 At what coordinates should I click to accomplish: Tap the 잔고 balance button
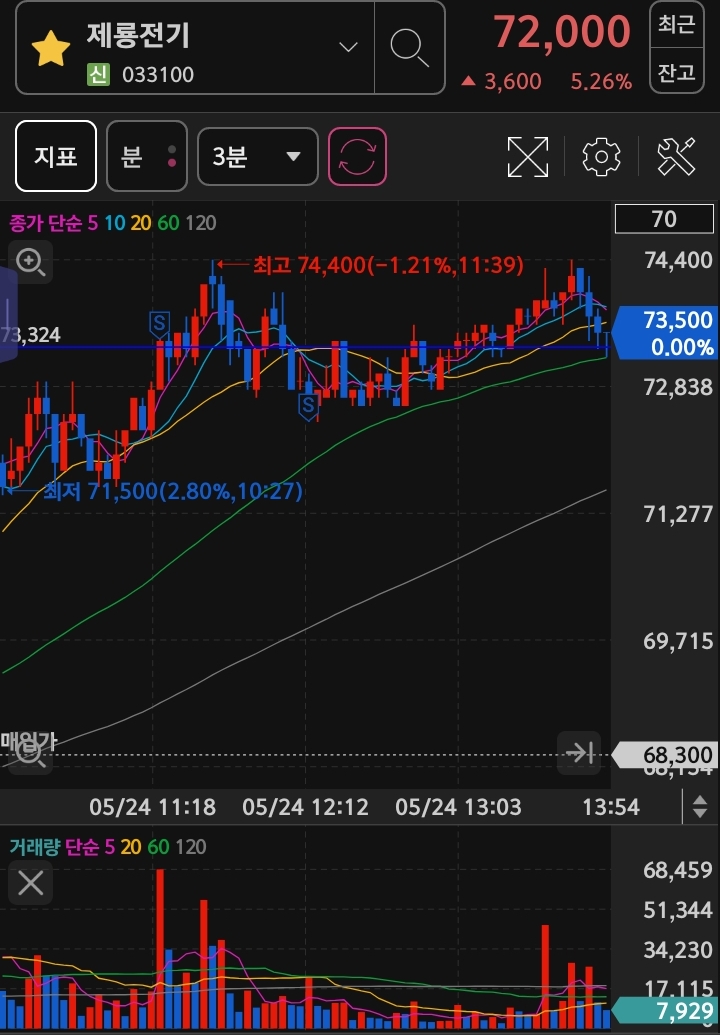coord(676,71)
